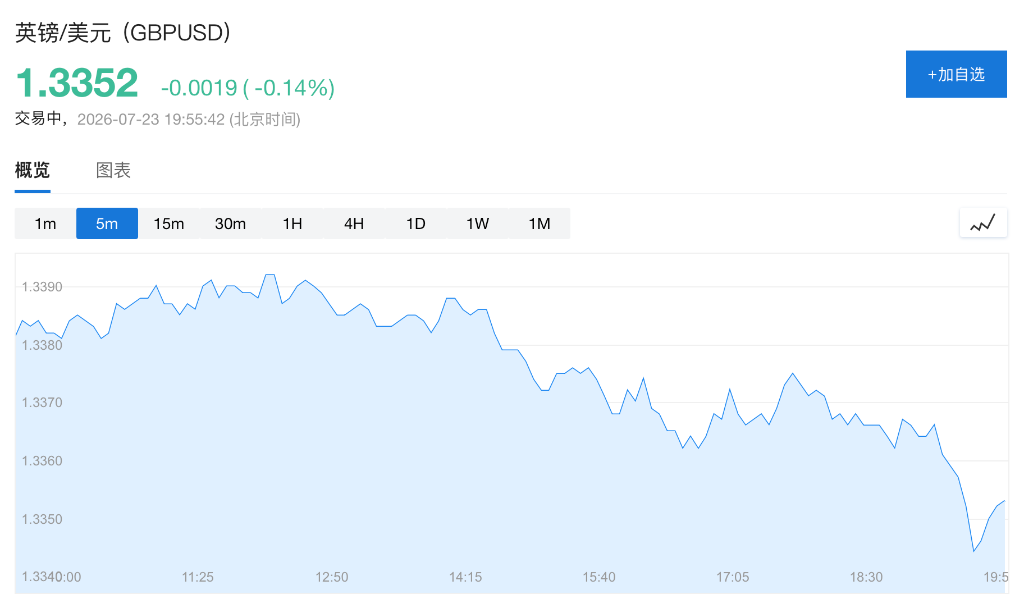The width and height of the screenshot is (1024, 609).
Task: Select the 1m interval
Action: click(x=45, y=223)
